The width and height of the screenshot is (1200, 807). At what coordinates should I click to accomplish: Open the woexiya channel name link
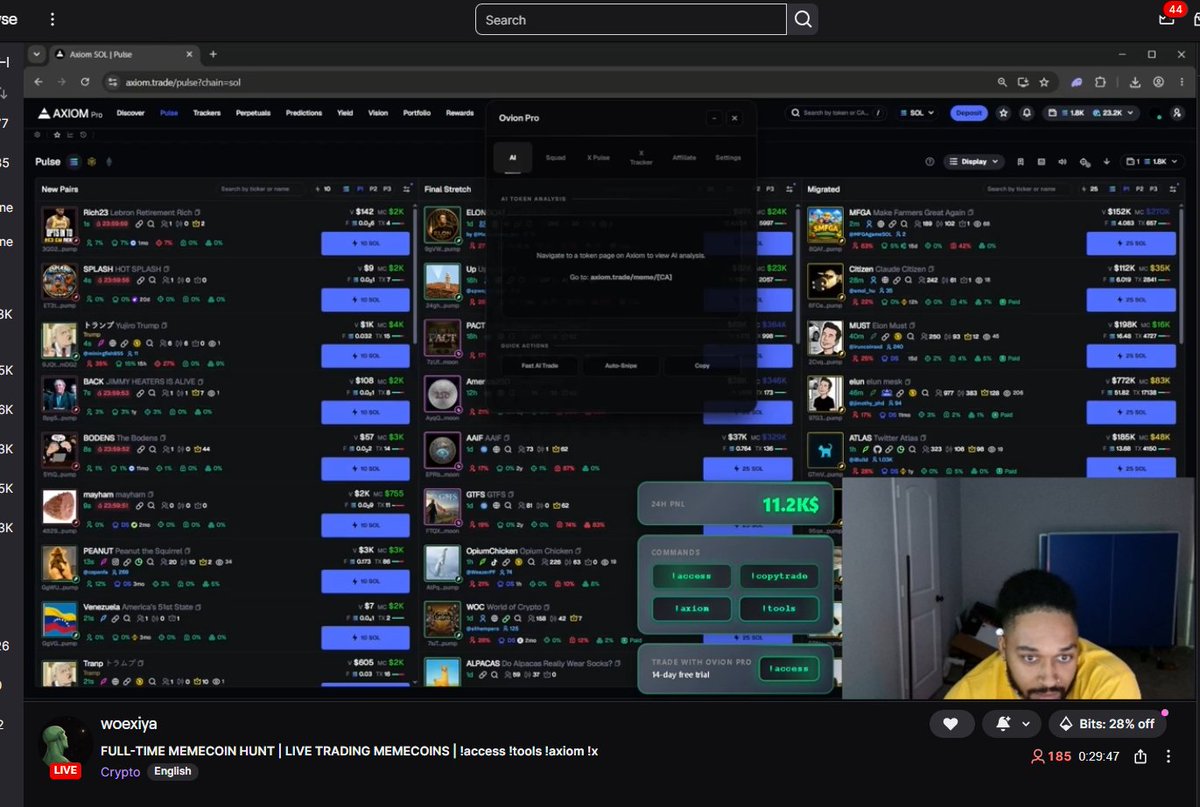[x=129, y=724]
